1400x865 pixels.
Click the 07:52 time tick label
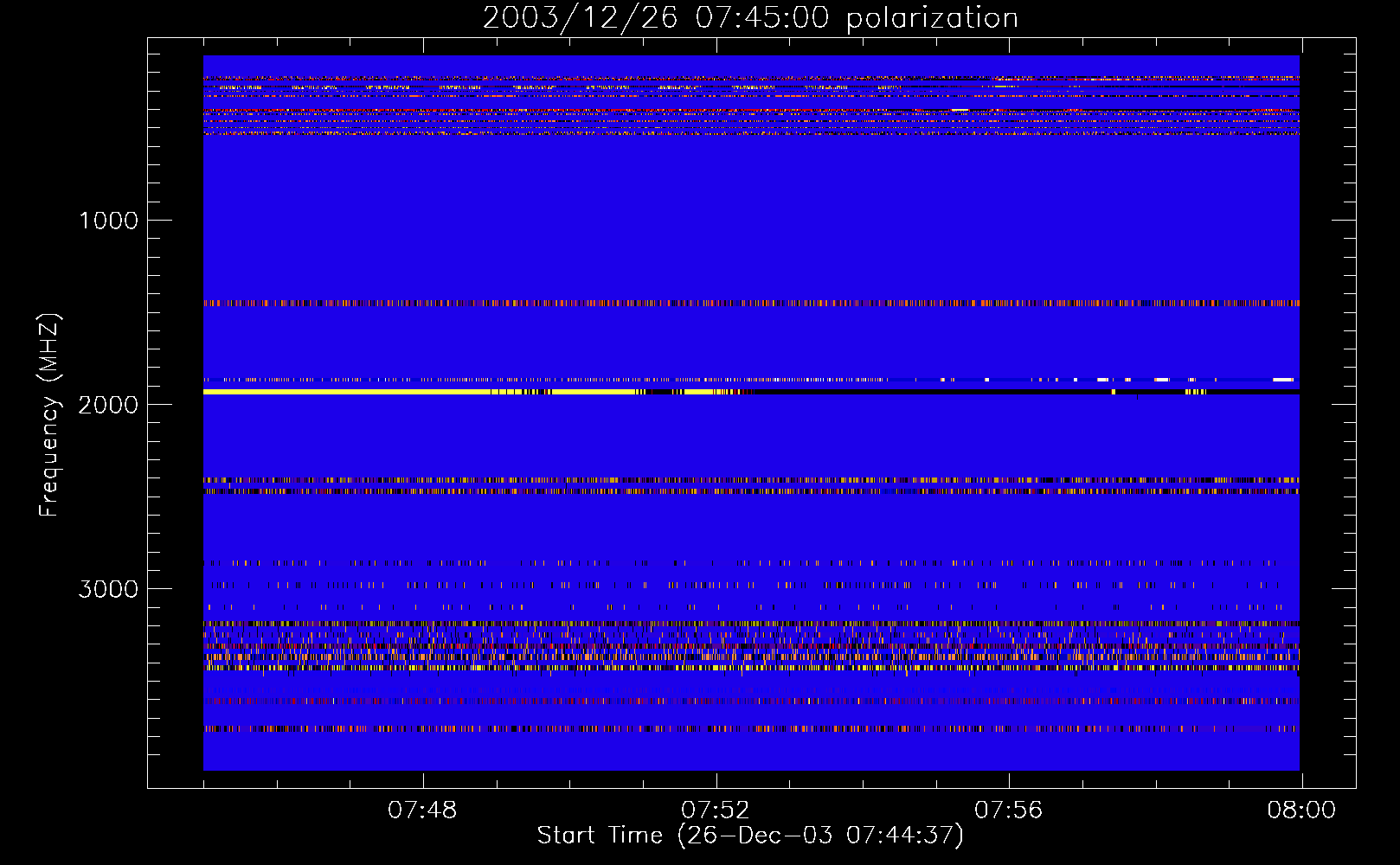pyautogui.click(x=716, y=811)
